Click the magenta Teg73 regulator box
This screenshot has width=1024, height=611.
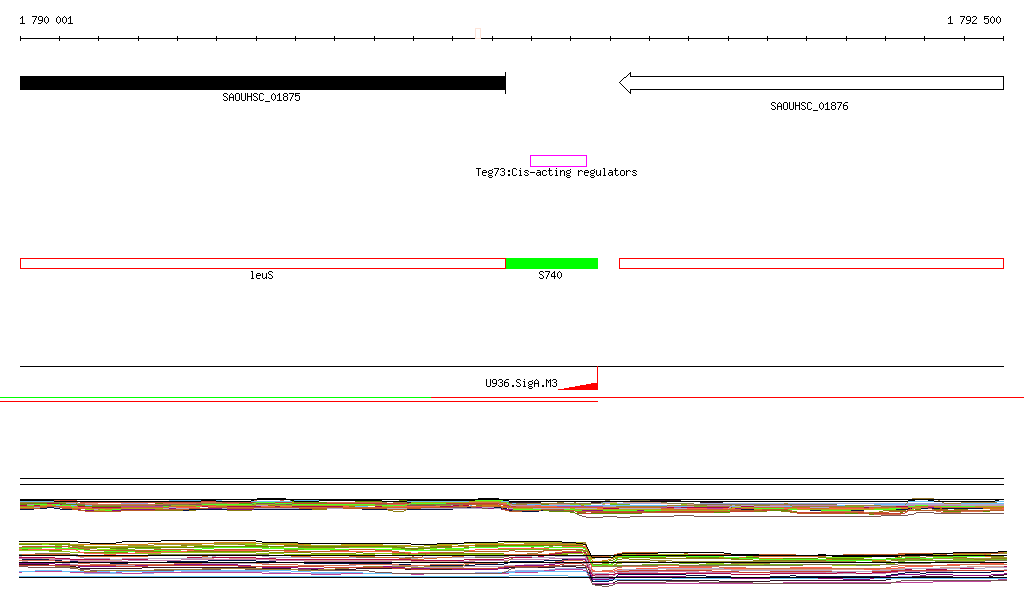click(558, 161)
